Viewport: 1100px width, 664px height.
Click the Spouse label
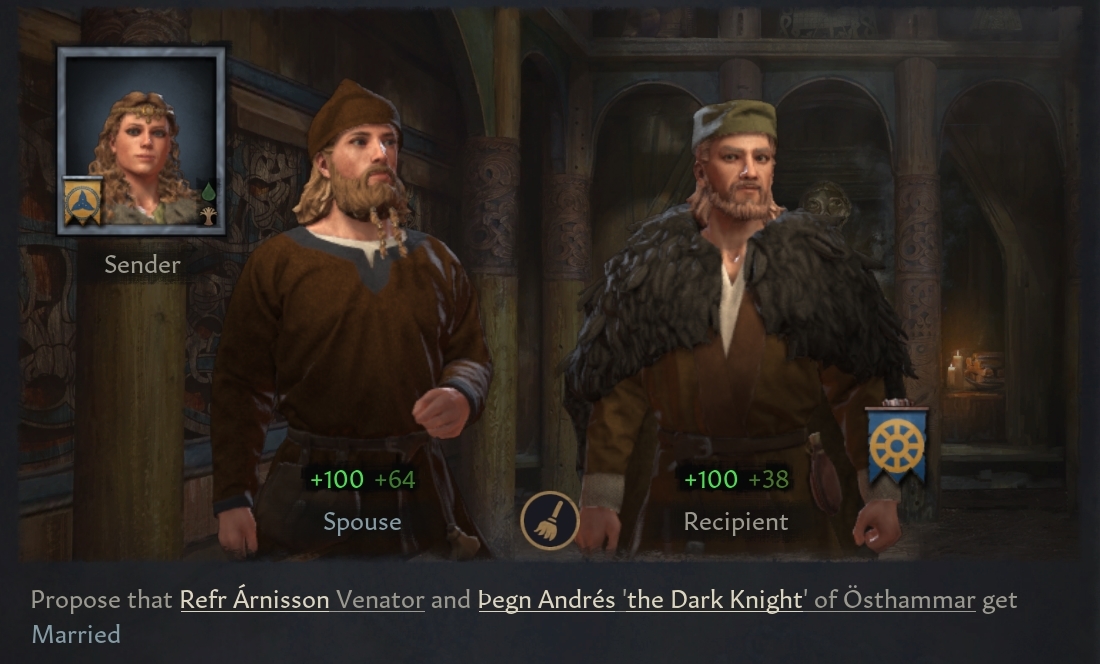click(x=362, y=522)
